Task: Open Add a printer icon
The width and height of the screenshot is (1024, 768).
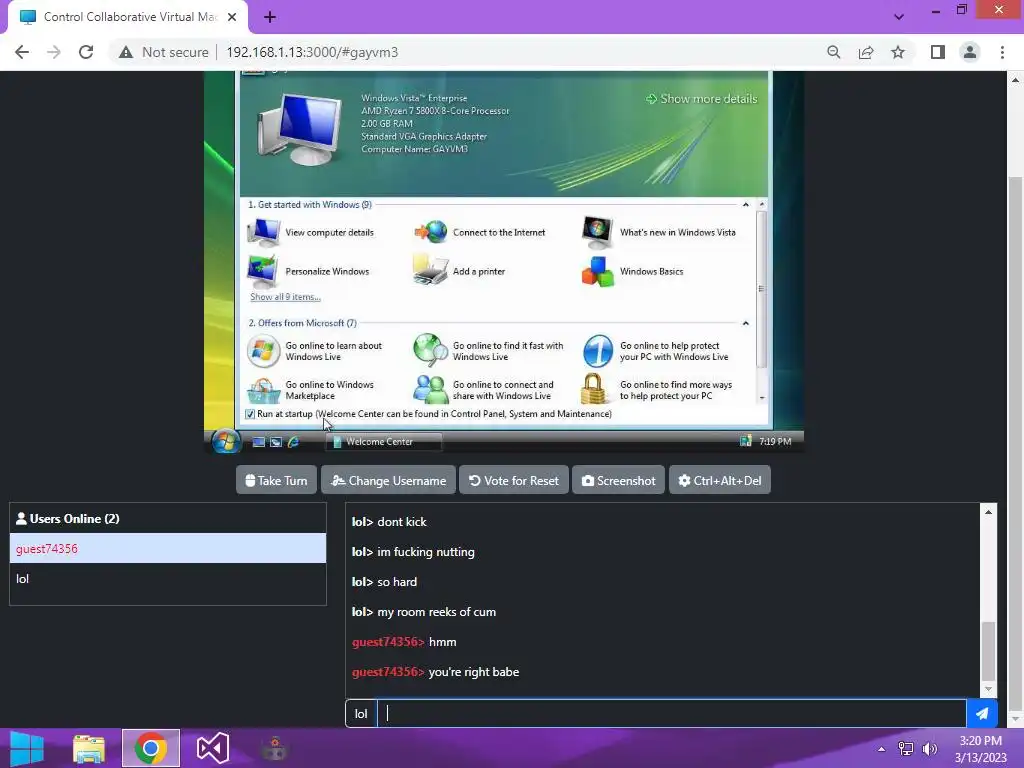Action: [431, 270]
